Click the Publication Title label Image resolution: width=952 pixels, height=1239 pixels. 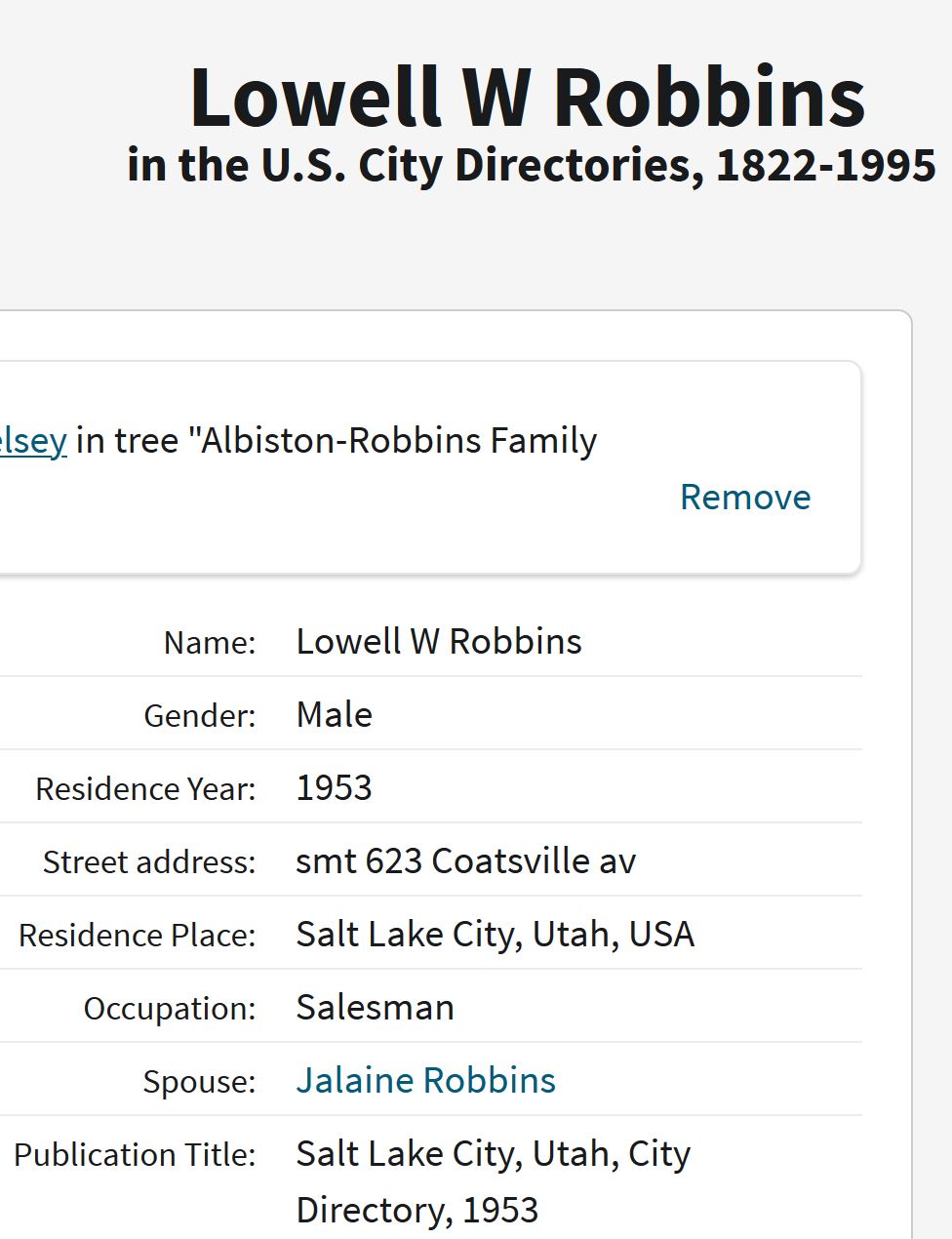[x=135, y=1154]
